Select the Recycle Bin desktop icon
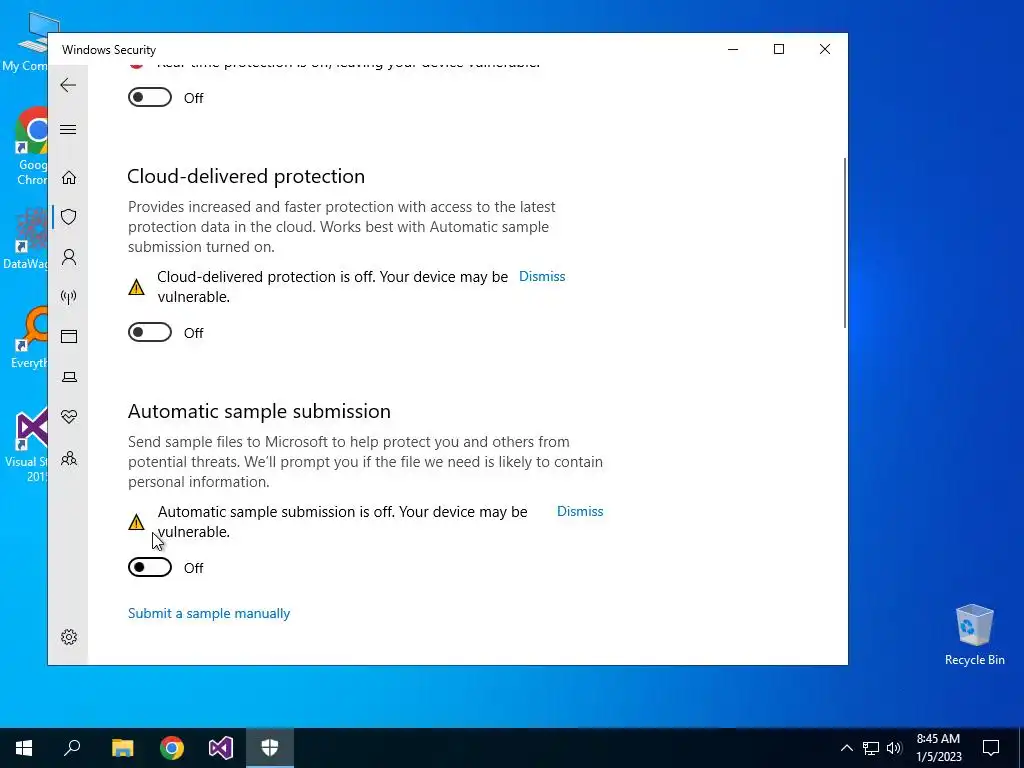 (974, 635)
